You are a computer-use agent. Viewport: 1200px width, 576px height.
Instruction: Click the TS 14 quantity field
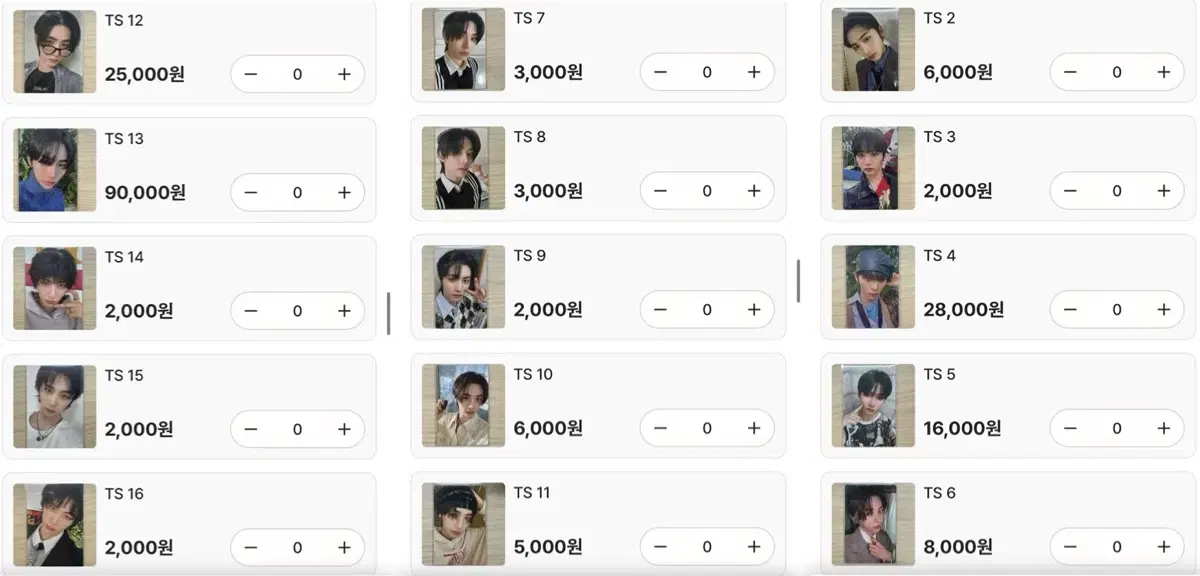pyautogui.click(x=297, y=311)
